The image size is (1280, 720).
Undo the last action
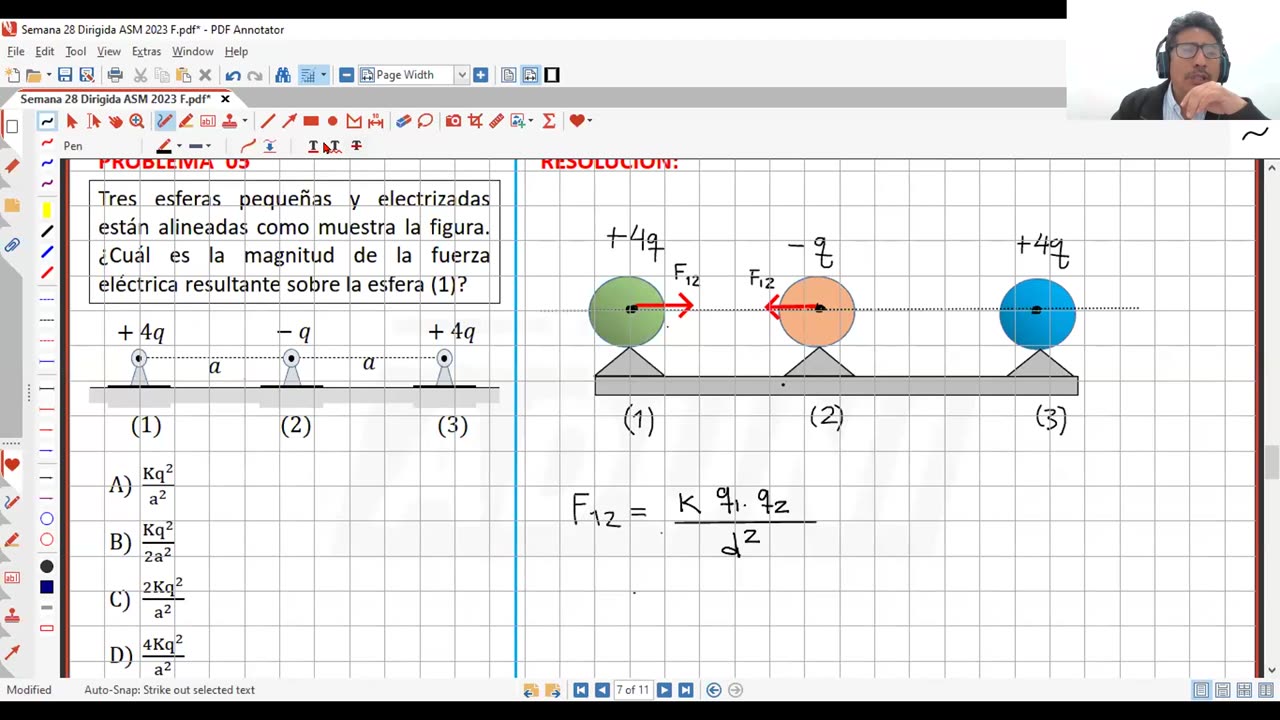(x=233, y=76)
